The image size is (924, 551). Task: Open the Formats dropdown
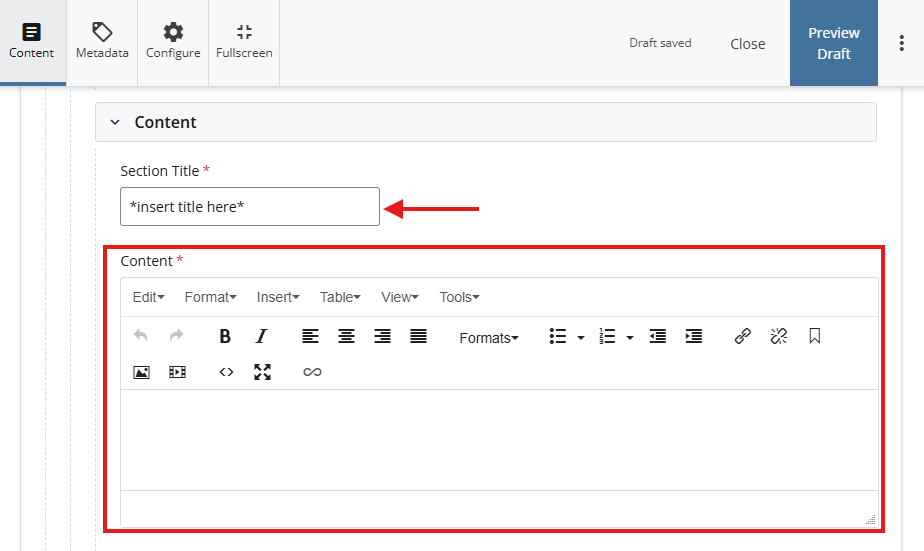[x=488, y=338]
